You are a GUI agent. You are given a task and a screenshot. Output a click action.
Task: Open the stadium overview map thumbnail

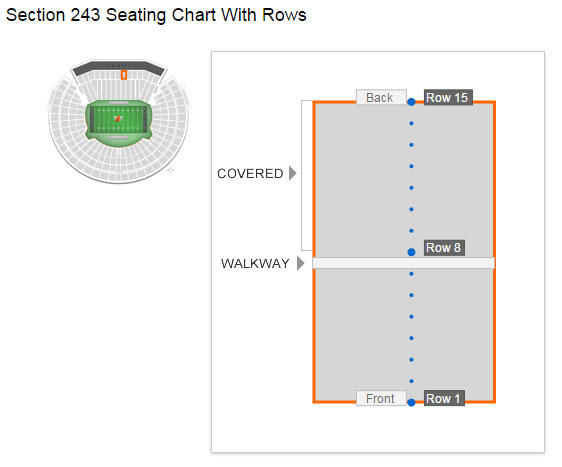[119, 122]
